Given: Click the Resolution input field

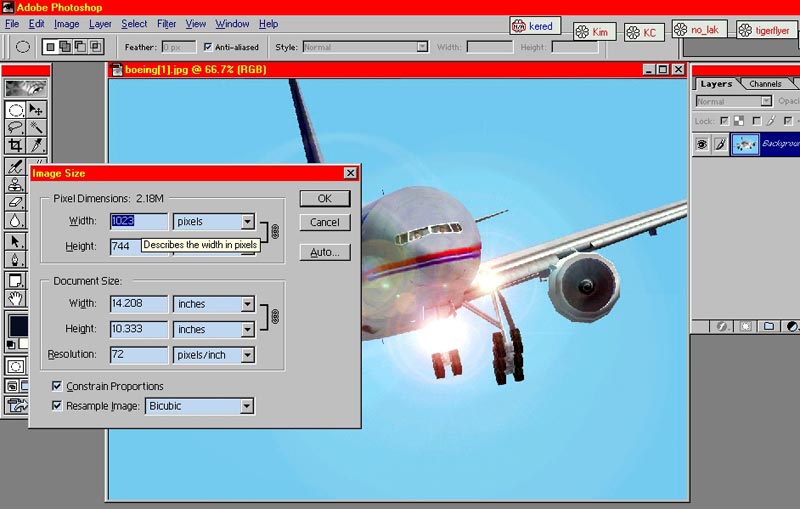Looking at the screenshot, I should 138,355.
